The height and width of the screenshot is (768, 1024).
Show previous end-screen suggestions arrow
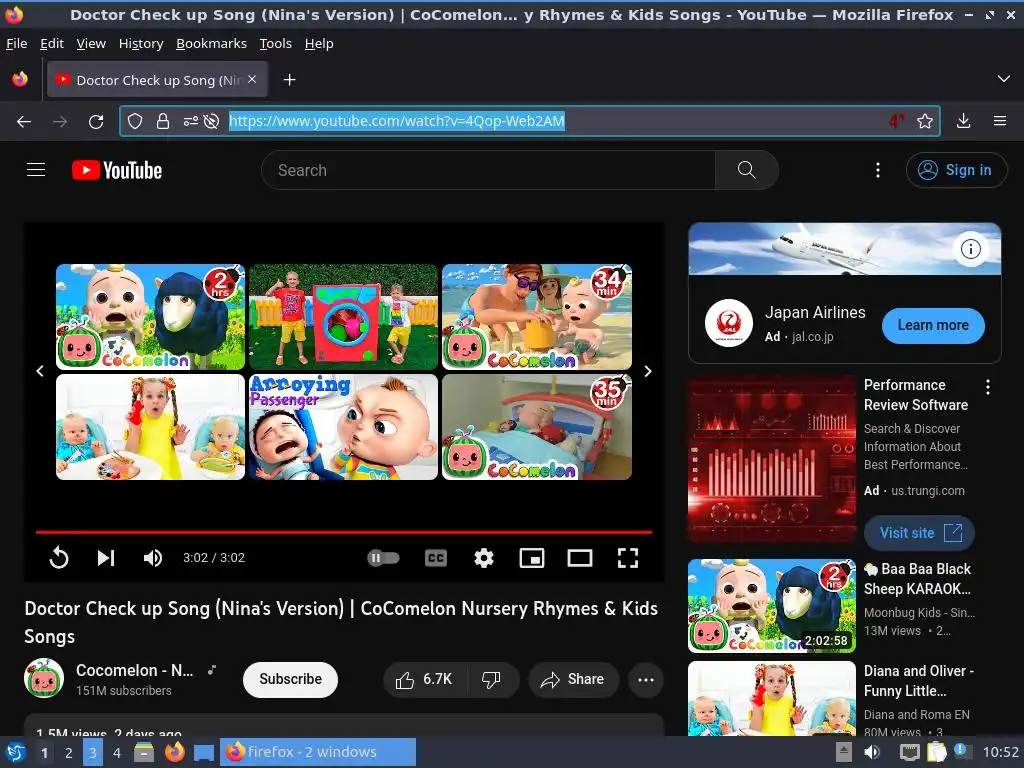point(40,371)
